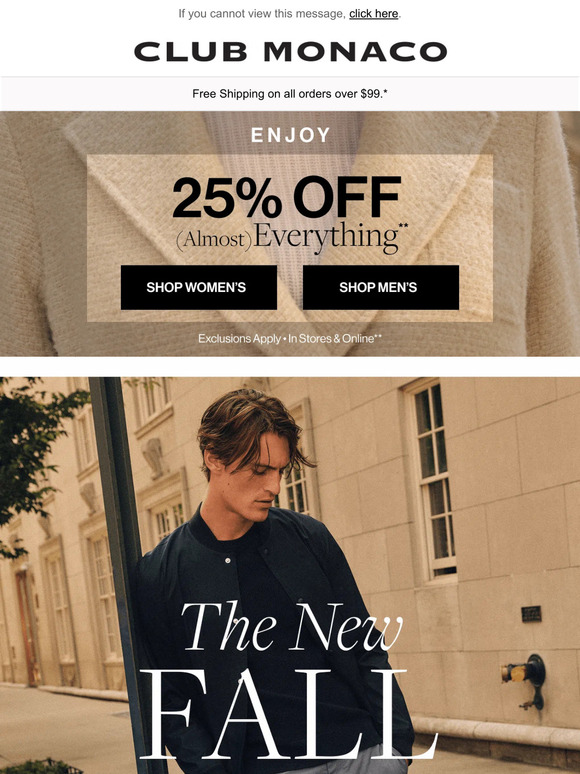
Task: Click the Club Monaco logo
Action: (290, 51)
